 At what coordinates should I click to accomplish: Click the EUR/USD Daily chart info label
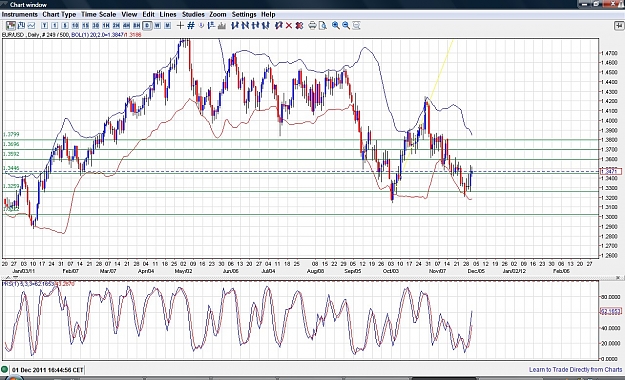71,35
